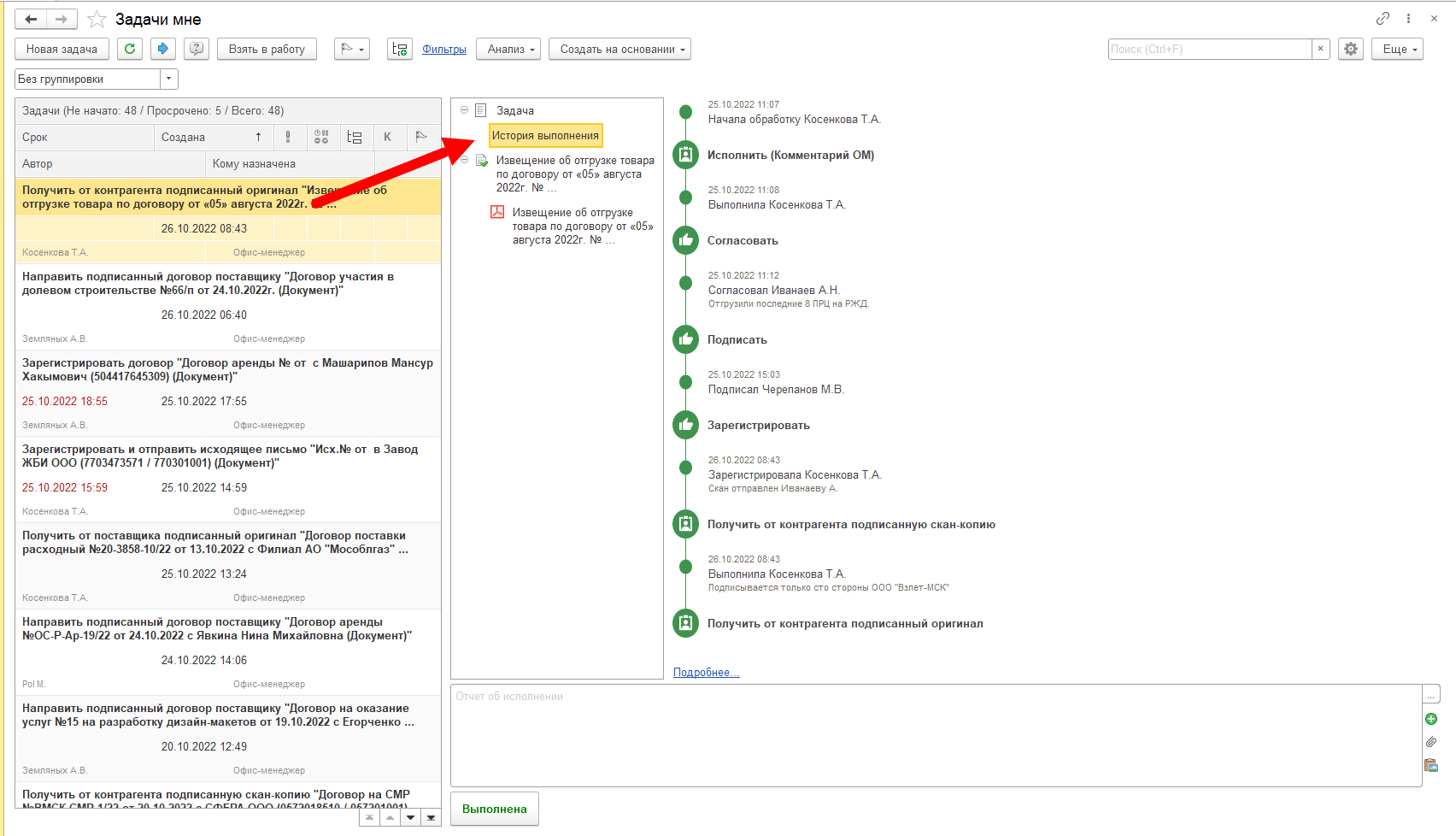Open the flag dropdown in the toolbar
Viewport: 1456px width, 836px height.
pyautogui.click(x=352, y=49)
